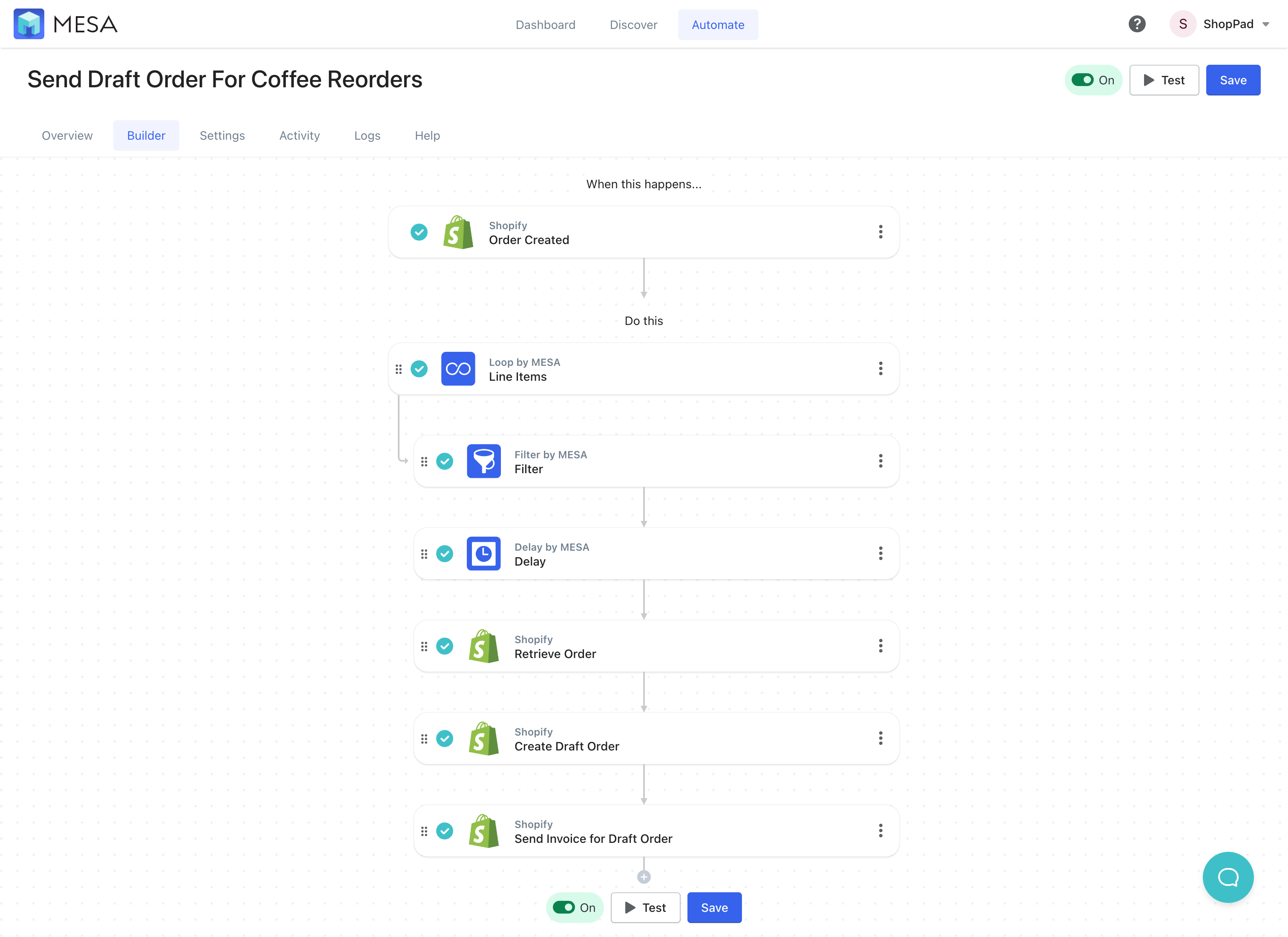
Task: Switch to the Settings tab
Action: pos(222,135)
